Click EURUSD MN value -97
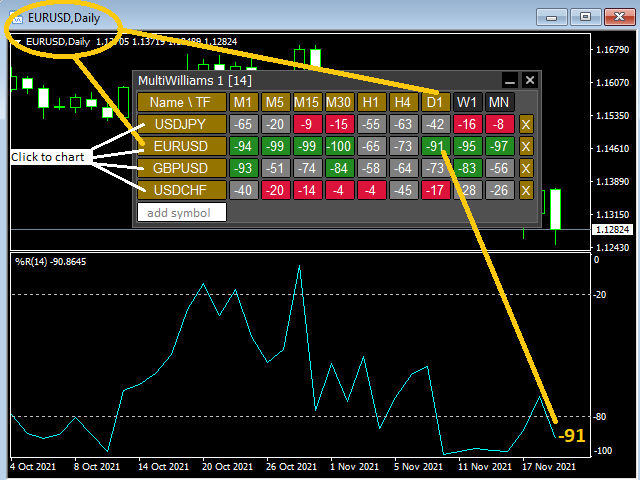Image resolution: width=640 pixels, height=480 pixels. (x=499, y=146)
